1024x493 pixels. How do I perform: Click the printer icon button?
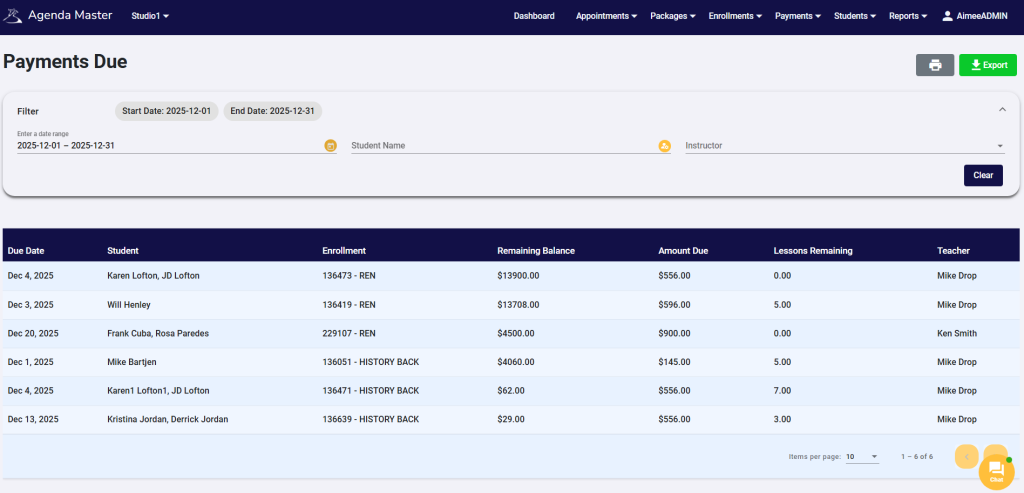pyautogui.click(x=934, y=65)
